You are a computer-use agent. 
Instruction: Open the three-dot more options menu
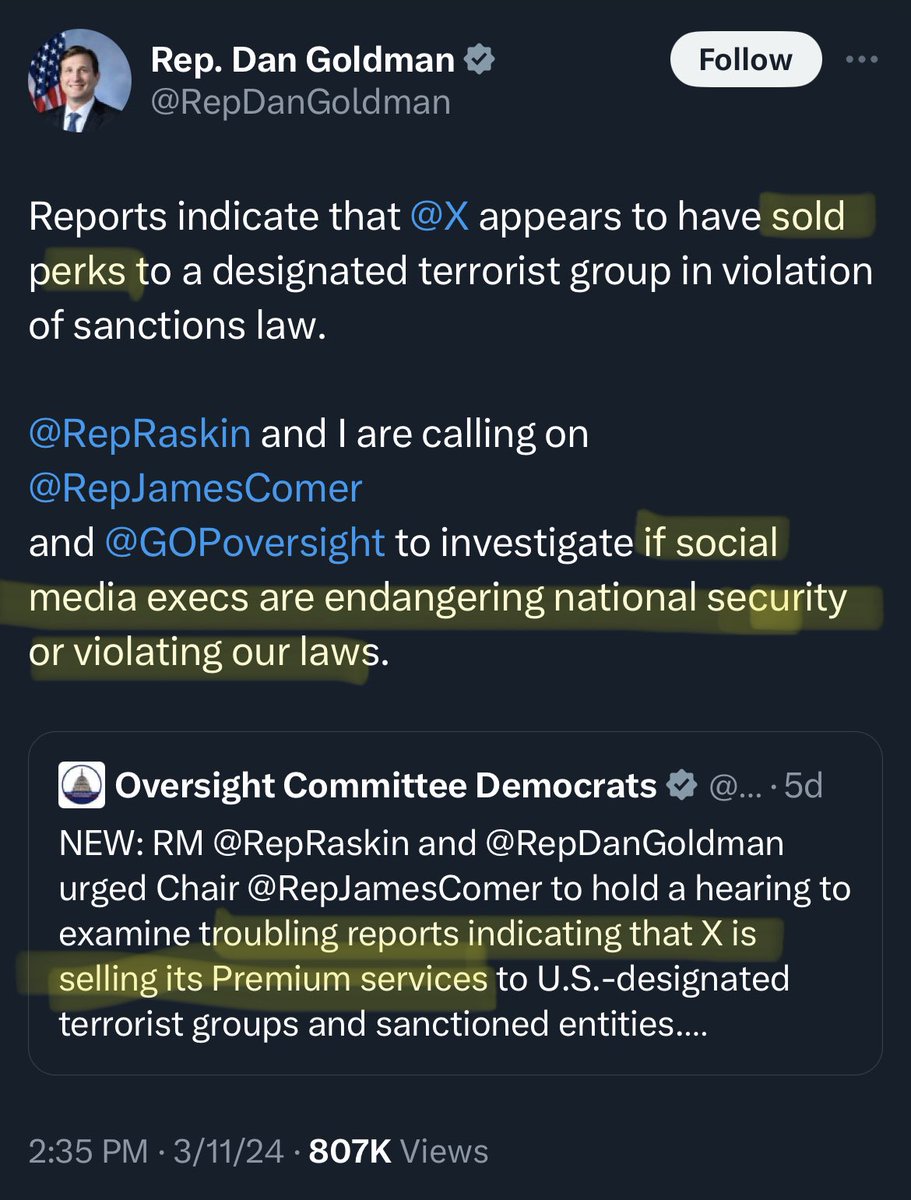(x=861, y=58)
